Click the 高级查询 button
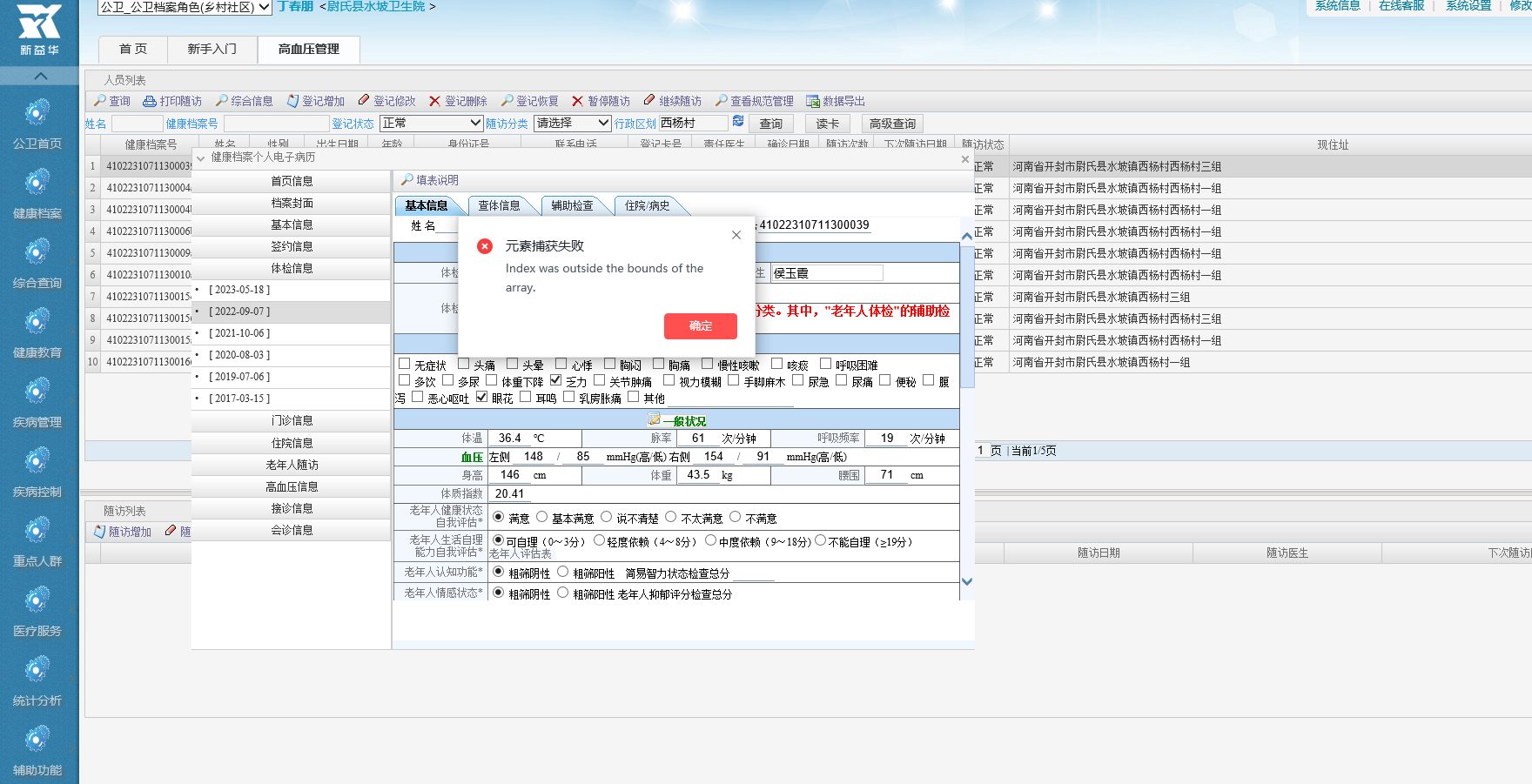Viewport: 1532px width, 784px height. point(892,124)
